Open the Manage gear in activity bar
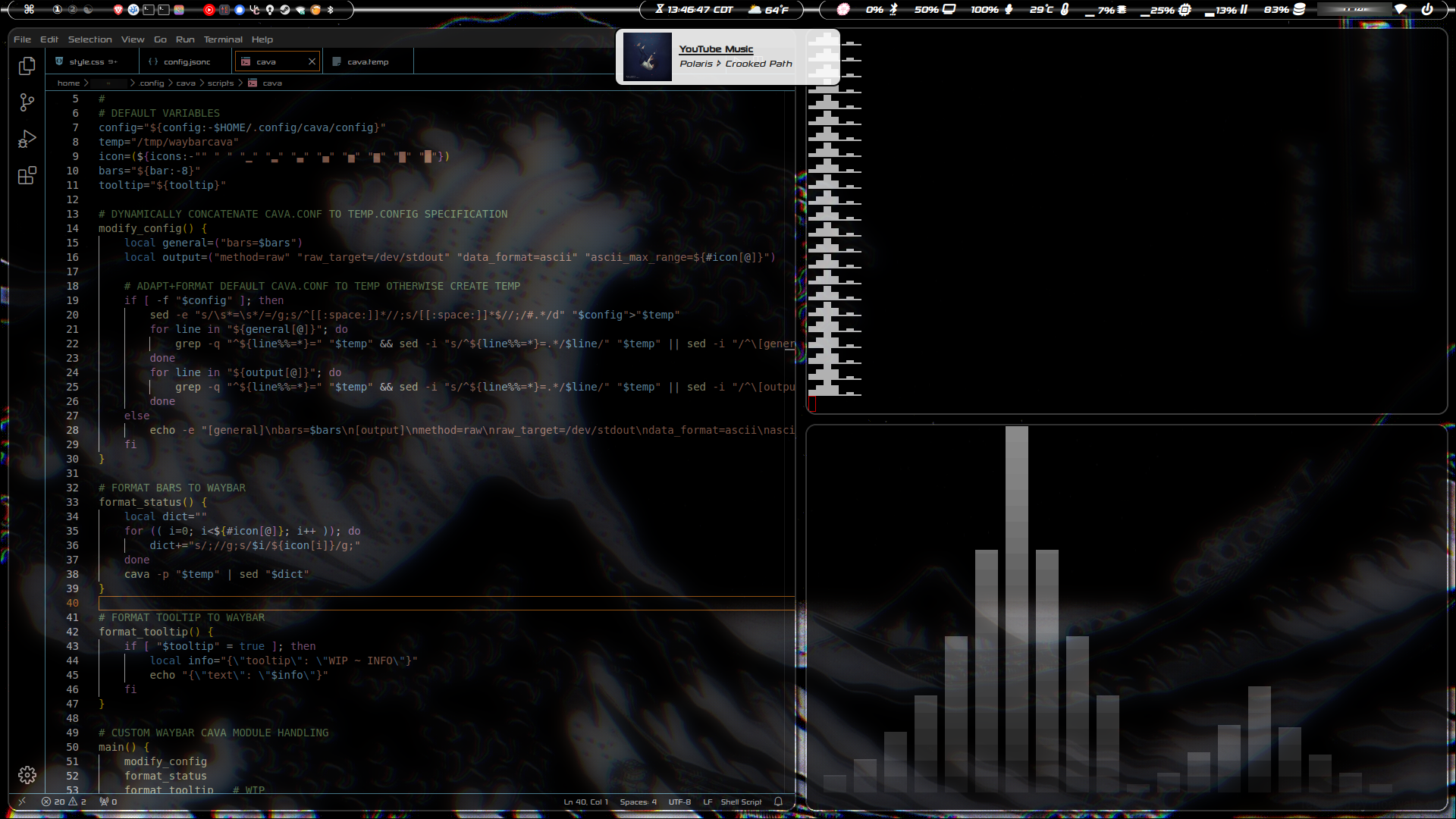Screen dimensions: 1456x819 point(27,775)
